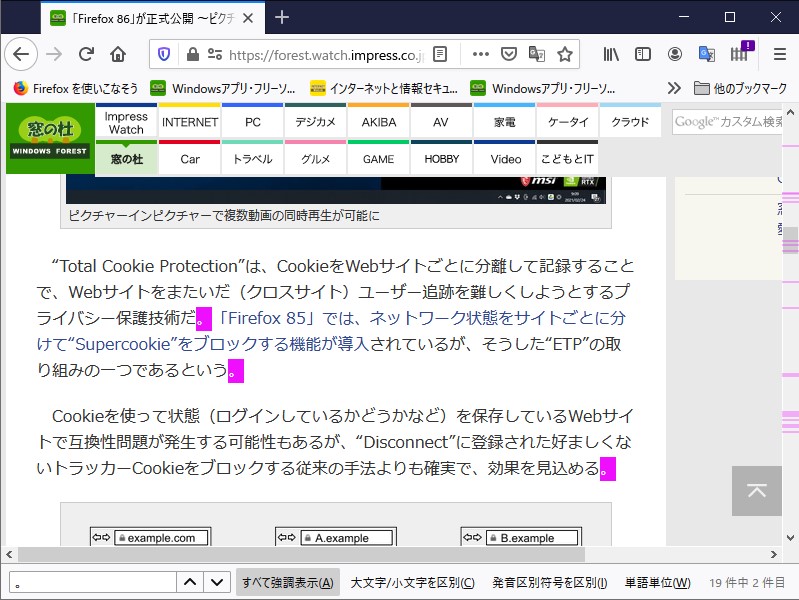Open トラベル category tab
Viewport: 799px width, 600px height.
click(253, 159)
